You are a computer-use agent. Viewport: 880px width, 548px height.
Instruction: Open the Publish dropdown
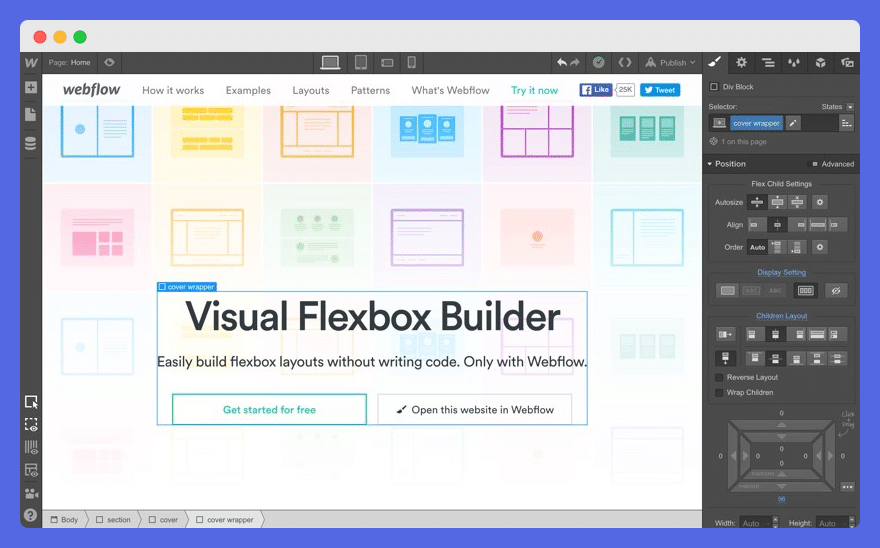(670, 62)
